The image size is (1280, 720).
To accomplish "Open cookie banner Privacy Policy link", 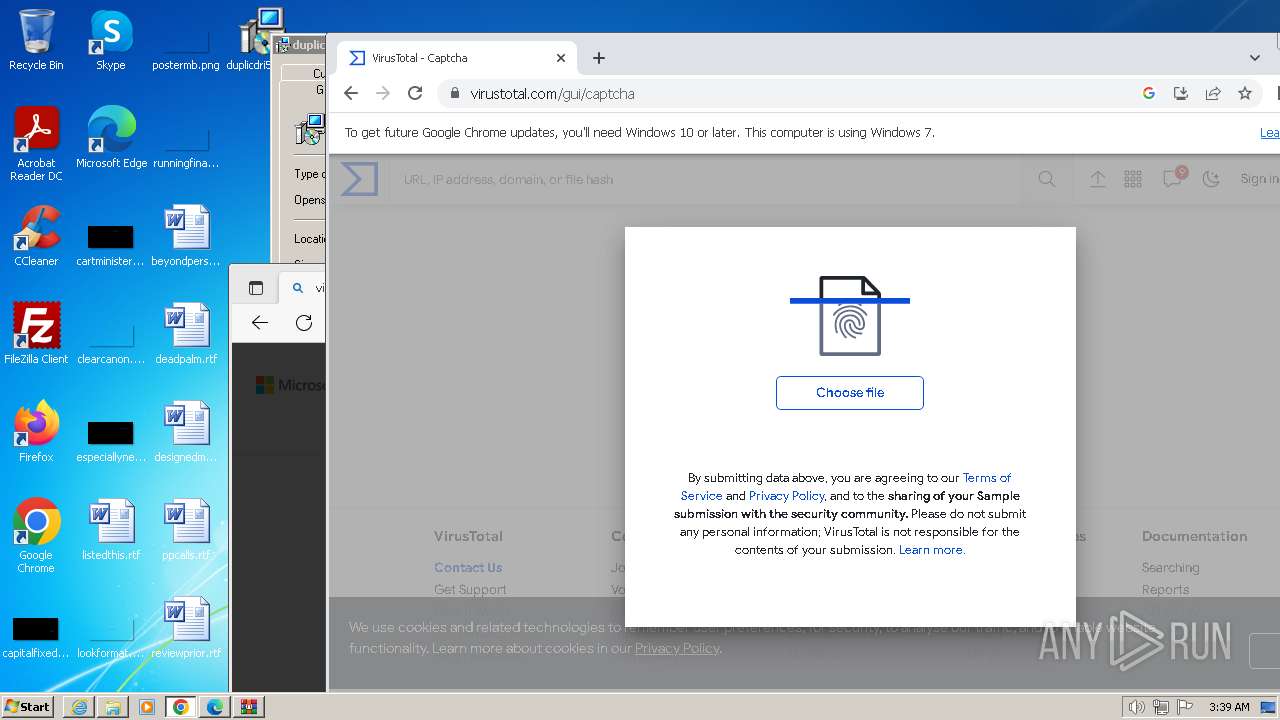I will 677,648.
